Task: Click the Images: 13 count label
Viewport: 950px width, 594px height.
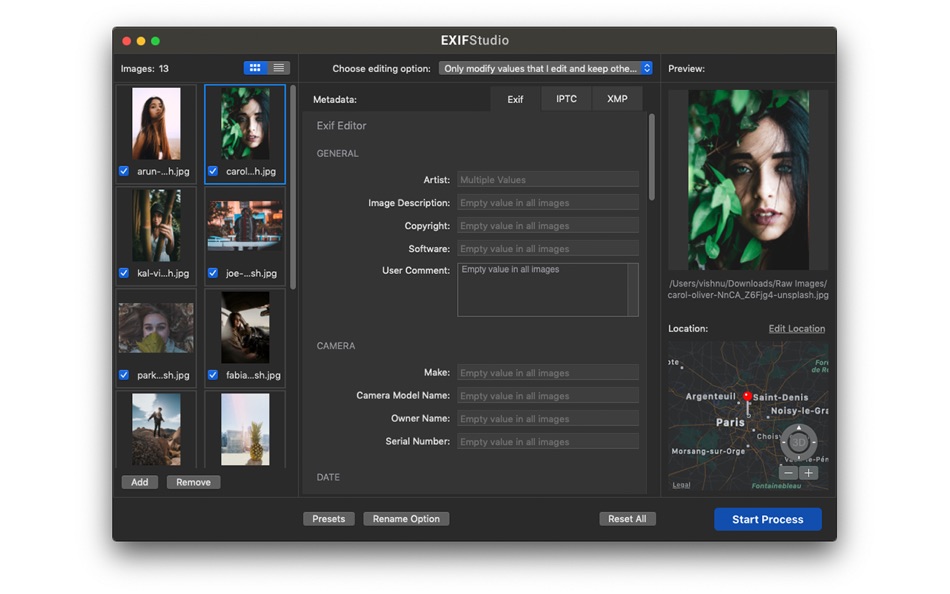Action: (x=145, y=68)
